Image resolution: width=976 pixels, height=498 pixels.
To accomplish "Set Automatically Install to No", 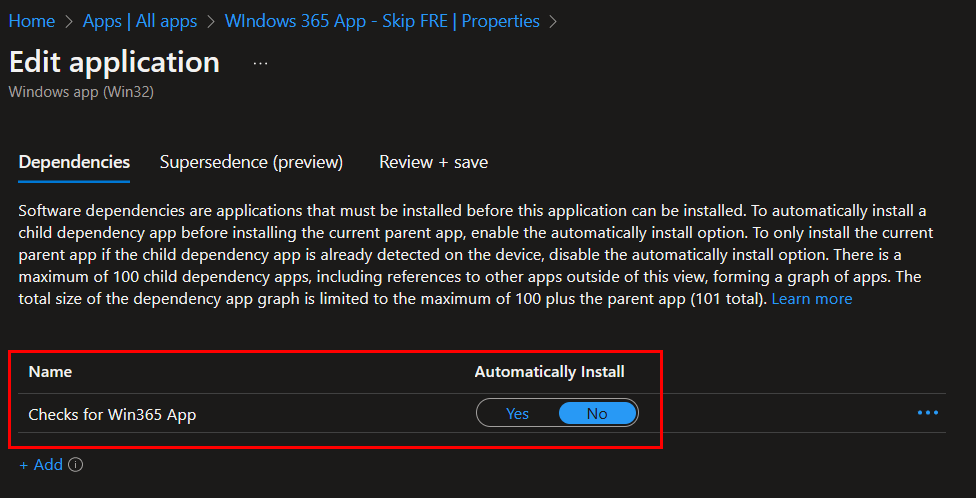I will (597, 413).
